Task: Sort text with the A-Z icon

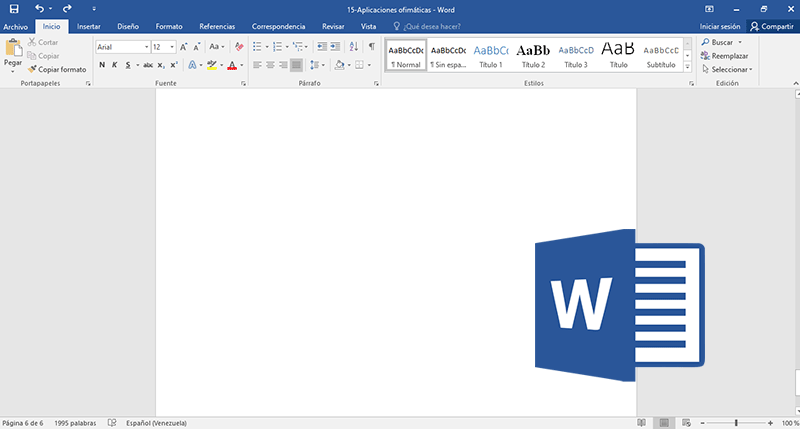Action: click(354, 47)
